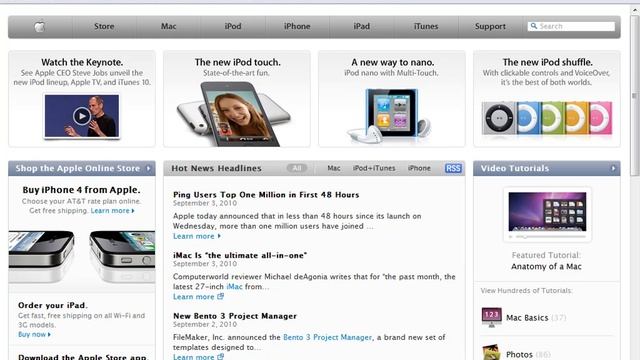The width and height of the screenshot is (640, 360).
Task: Open New Bento 3 Project Manager headline
Action: pyautogui.click(x=235, y=316)
